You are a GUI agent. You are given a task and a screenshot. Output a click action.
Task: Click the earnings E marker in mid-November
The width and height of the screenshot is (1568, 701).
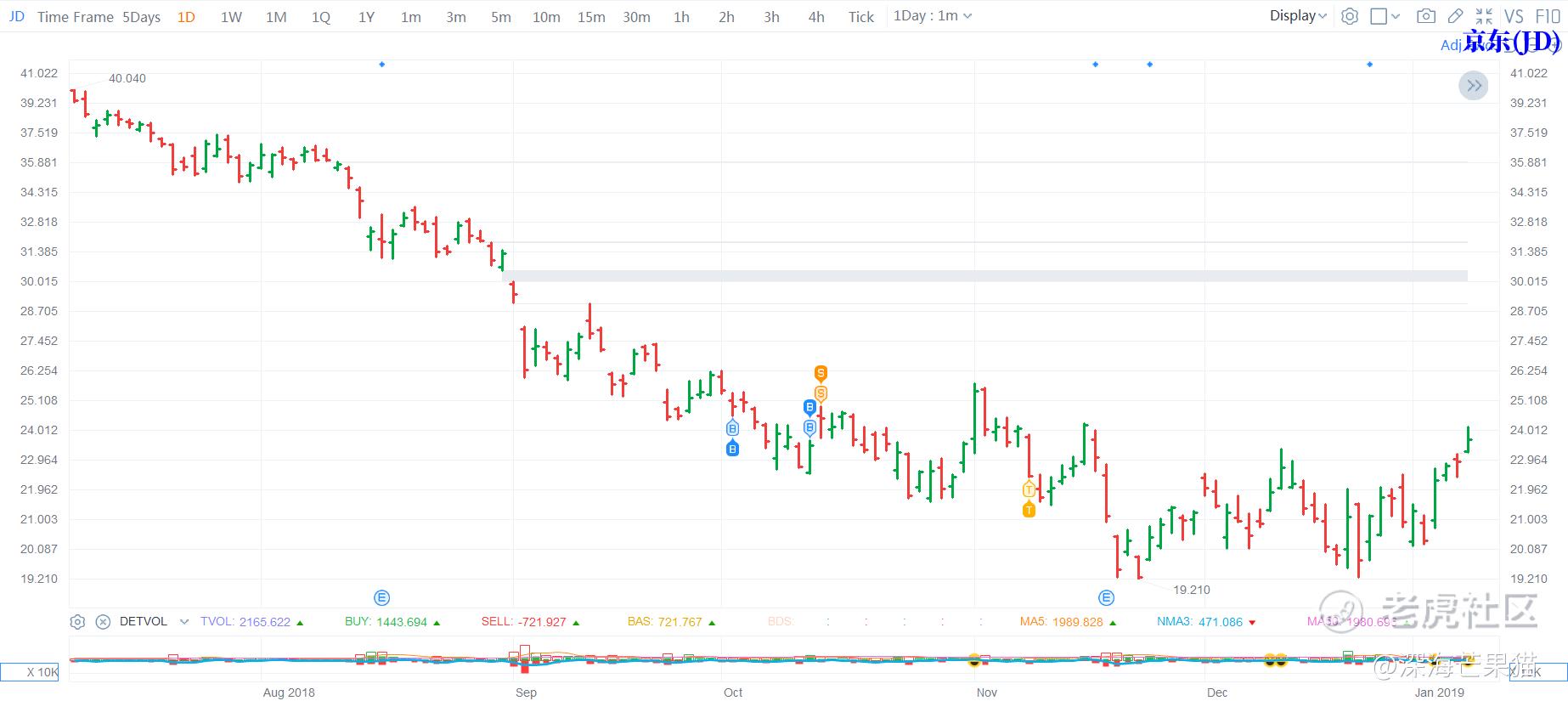[x=1106, y=597]
